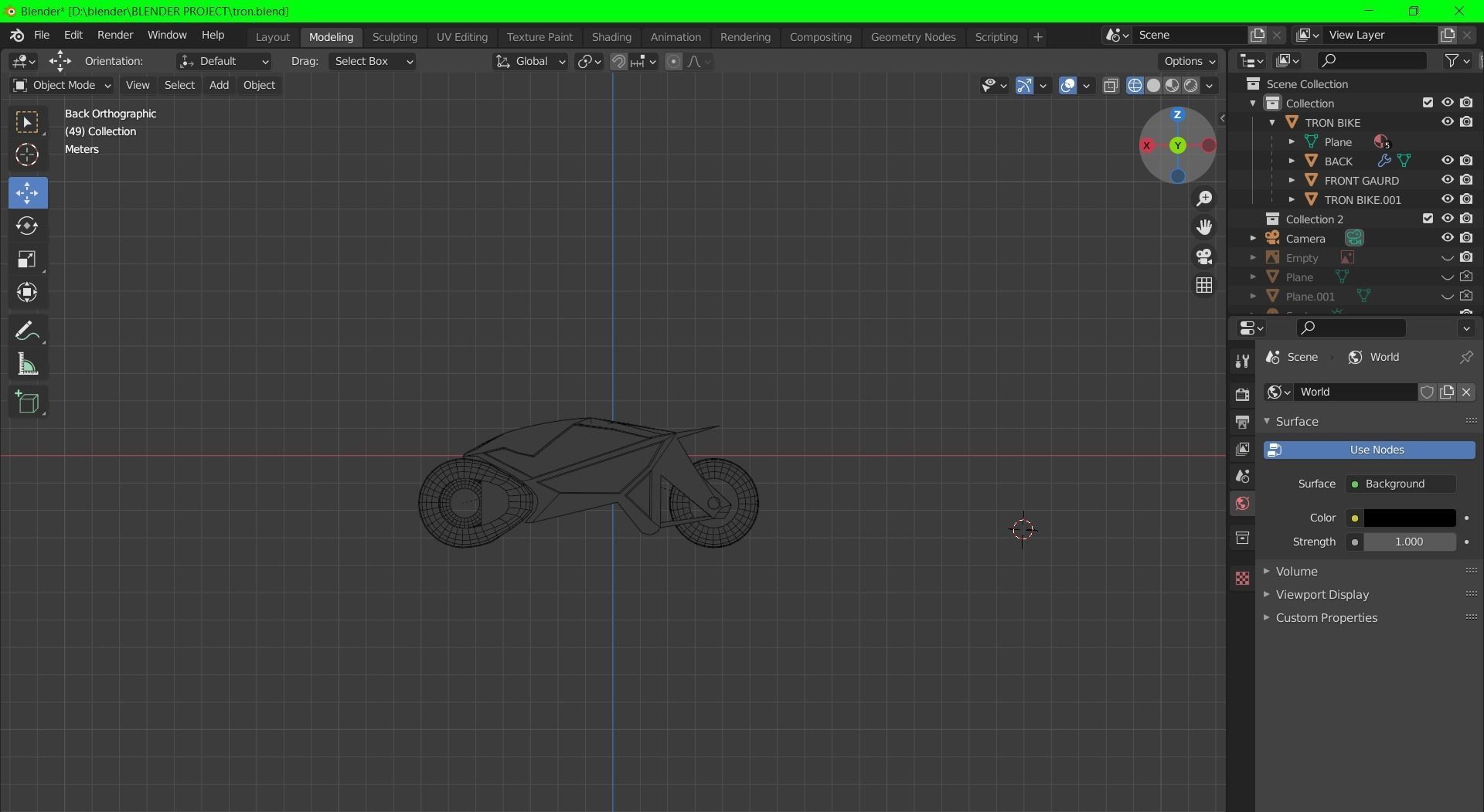The image size is (1484, 812).
Task: Select the Add Cube tool
Action: tap(28, 402)
